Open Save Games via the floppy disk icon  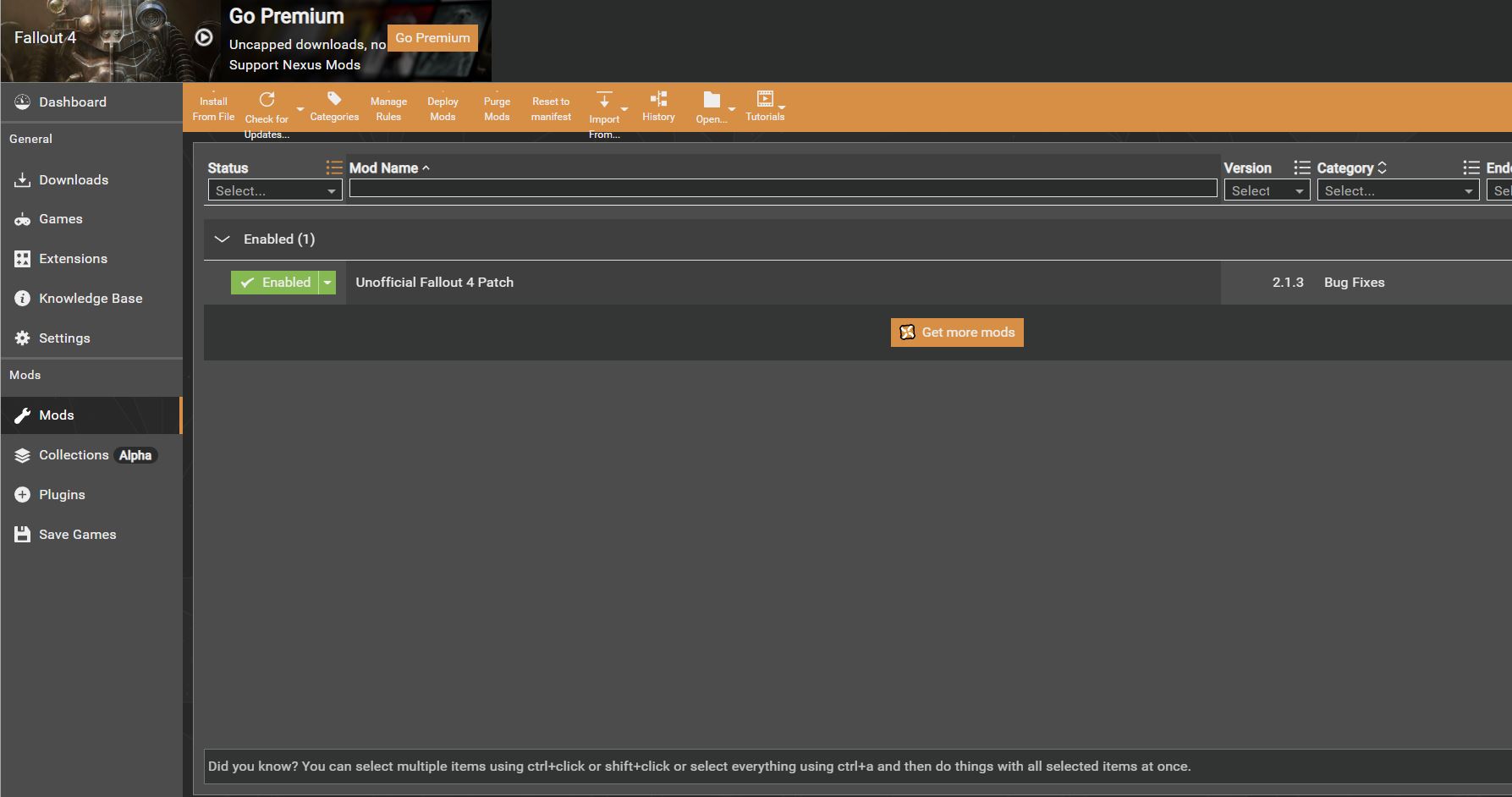[91, 535]
